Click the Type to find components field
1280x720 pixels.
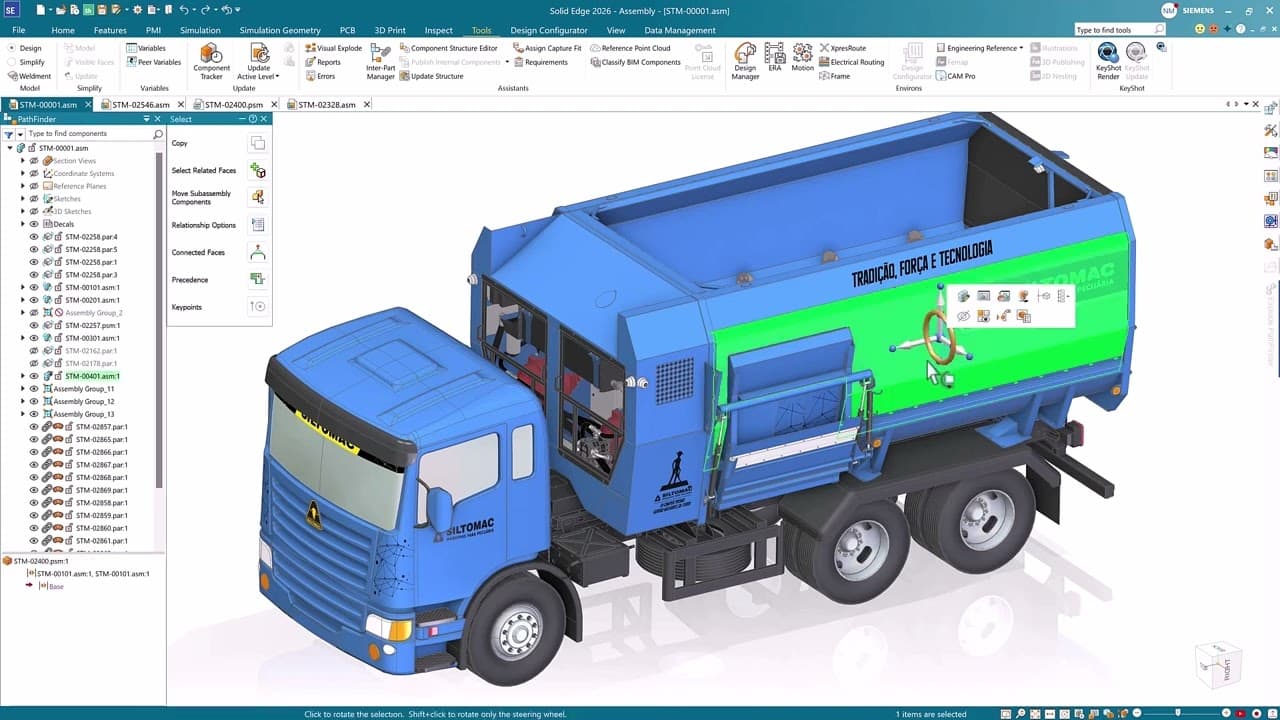tap(89, 134)
